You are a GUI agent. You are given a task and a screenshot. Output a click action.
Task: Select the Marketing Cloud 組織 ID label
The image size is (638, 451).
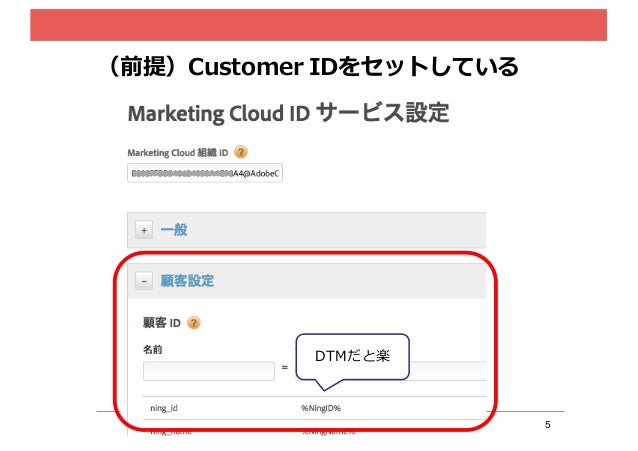coord(178,153)
